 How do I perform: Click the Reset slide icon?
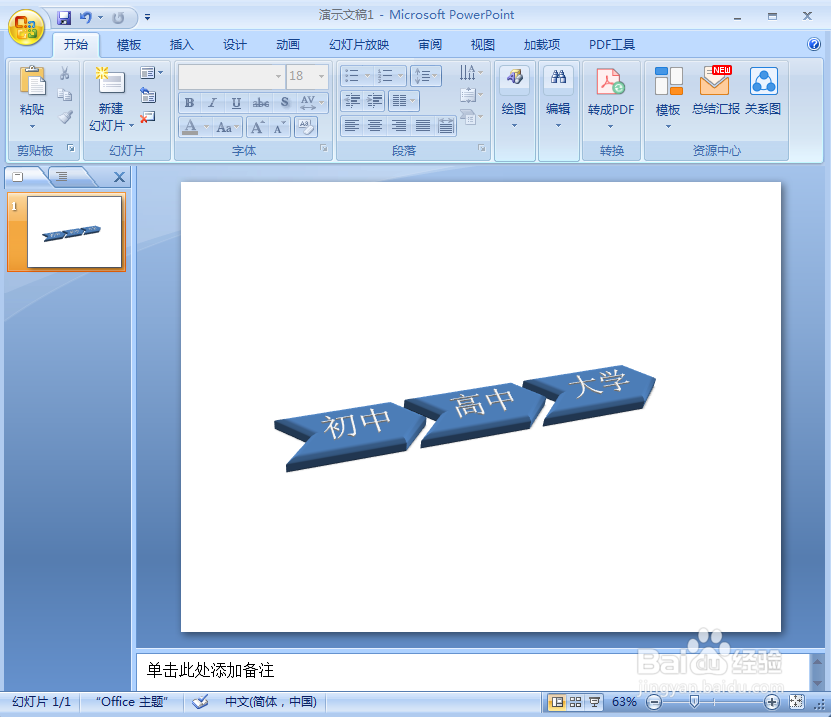click(148, 95)
